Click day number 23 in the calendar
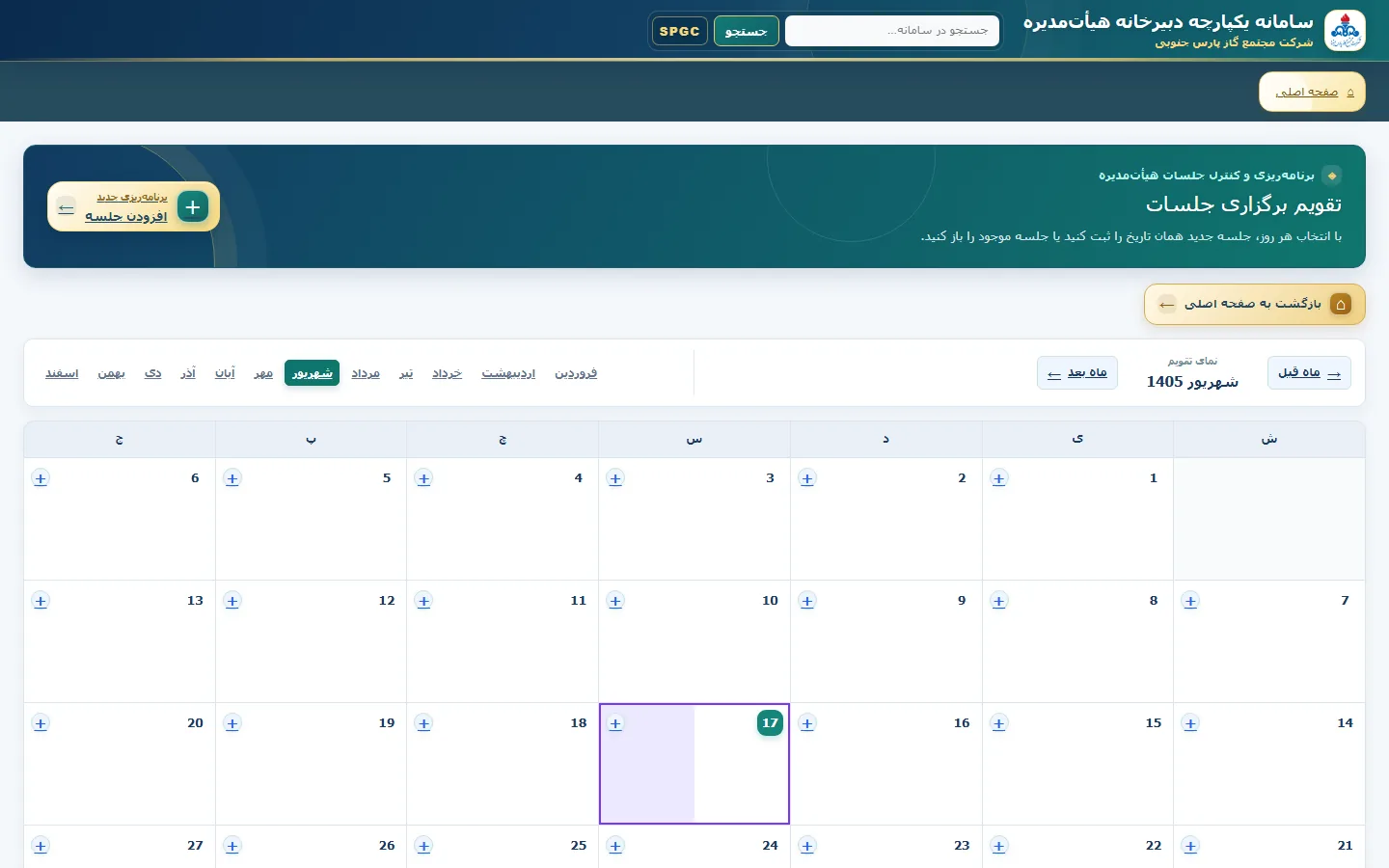Viewport: 1389px width, 868px height. point(962,846)
